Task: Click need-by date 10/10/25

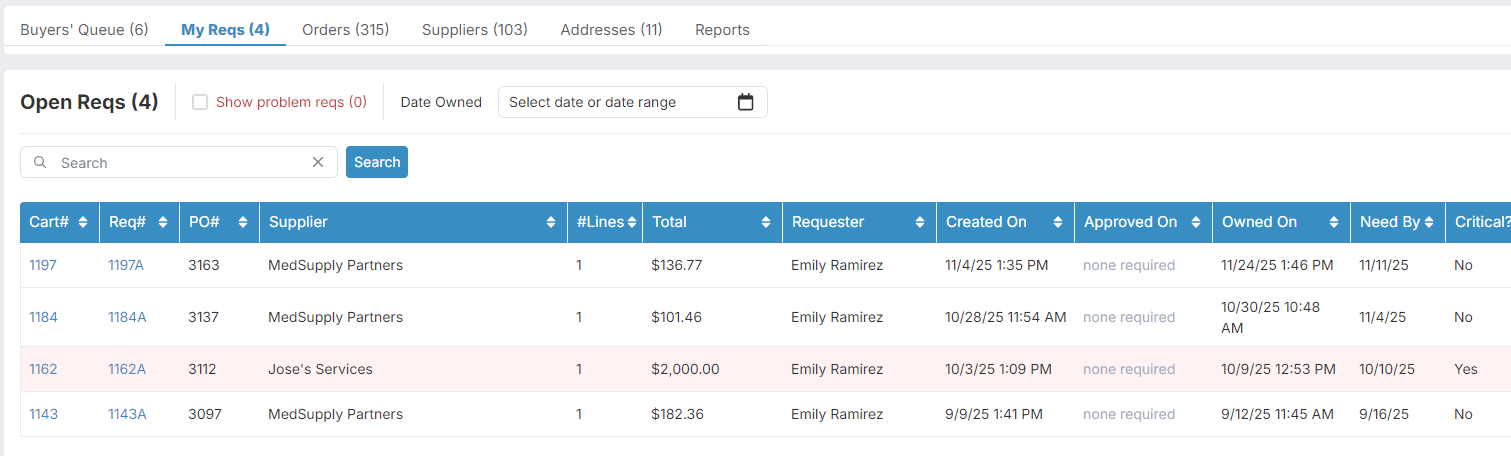Action: (x=1387, y=369)
